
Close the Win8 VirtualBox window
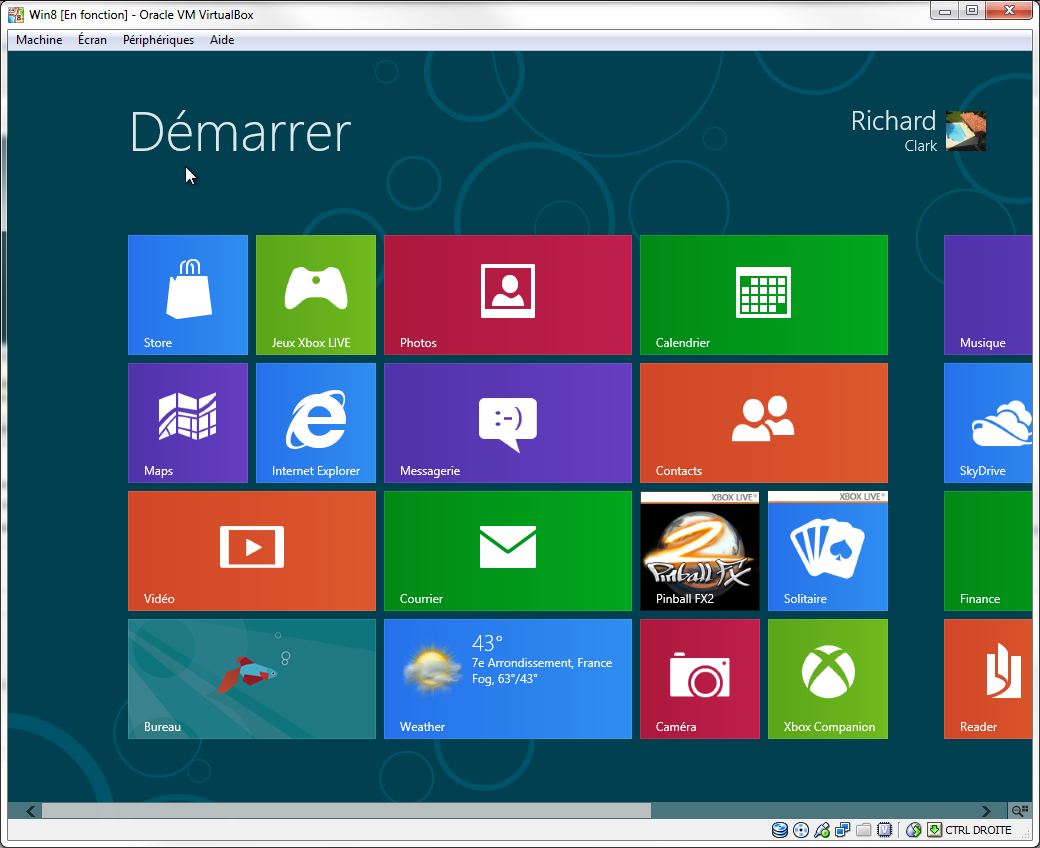pos(1009,11)
